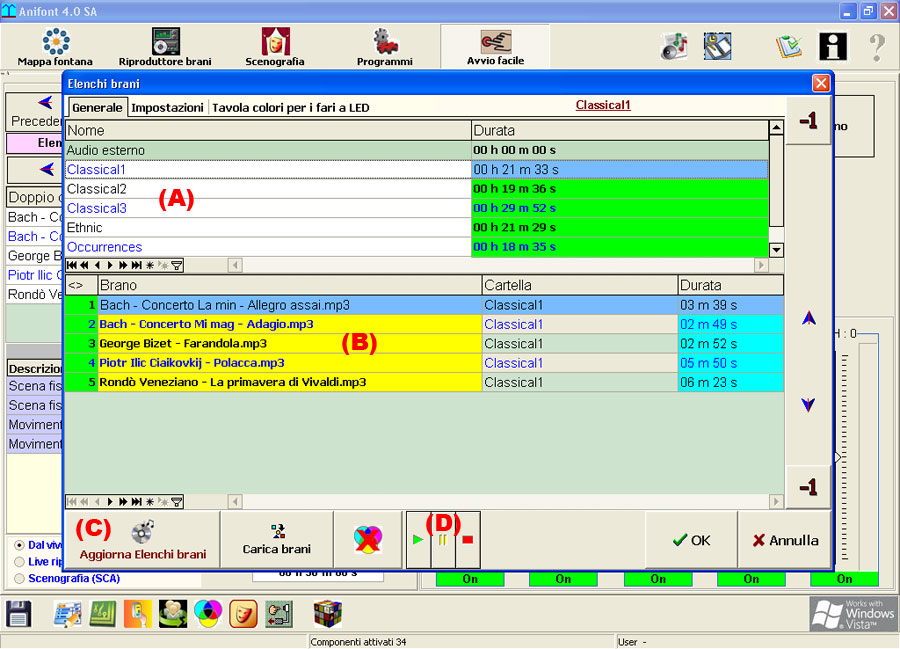Click insert asterisk in playlist list navigator
900x649 pixels.
[x=150, y=265]
